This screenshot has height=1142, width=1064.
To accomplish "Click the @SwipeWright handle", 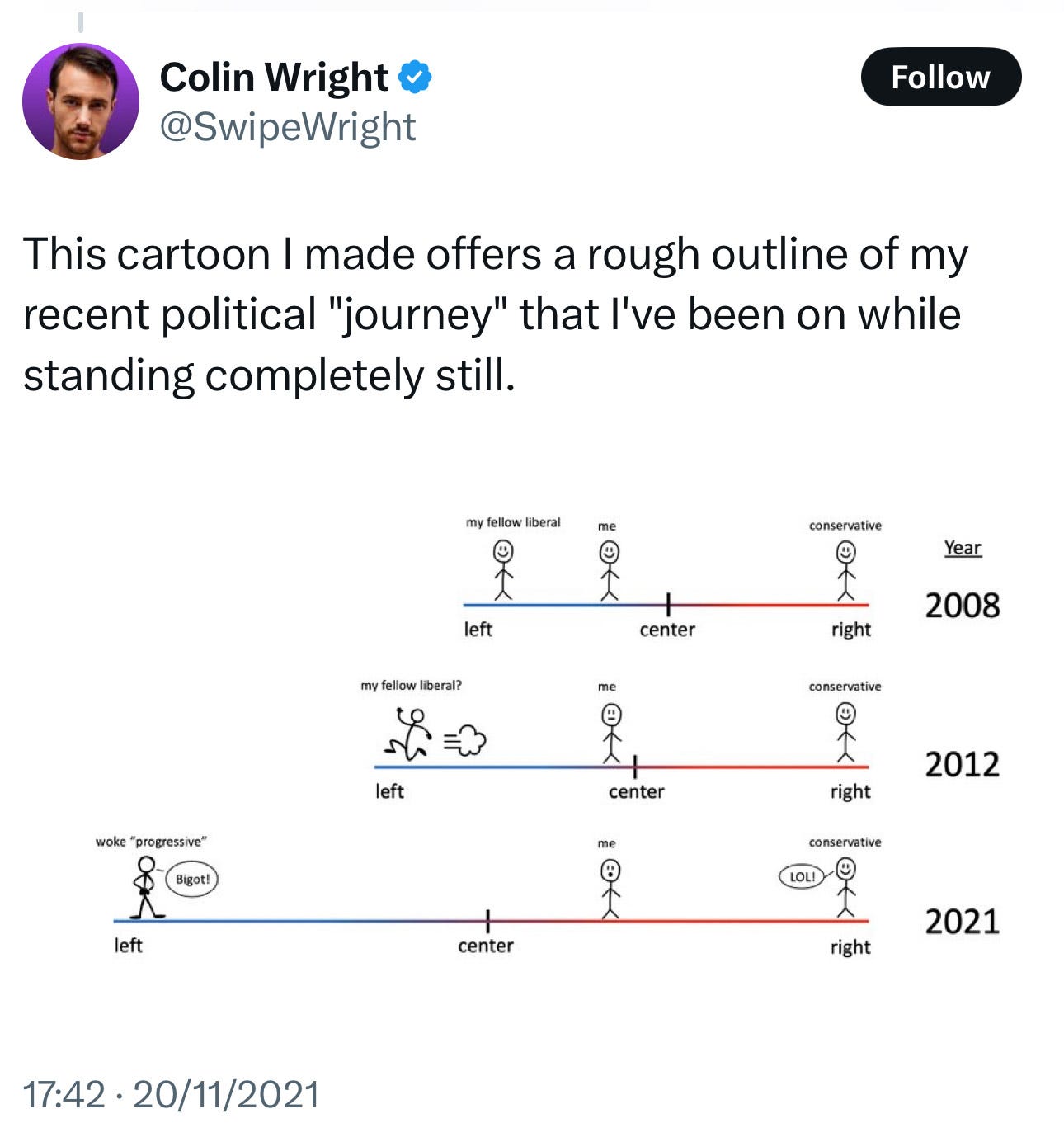I will pyautogui.click(x=287, y=127).
